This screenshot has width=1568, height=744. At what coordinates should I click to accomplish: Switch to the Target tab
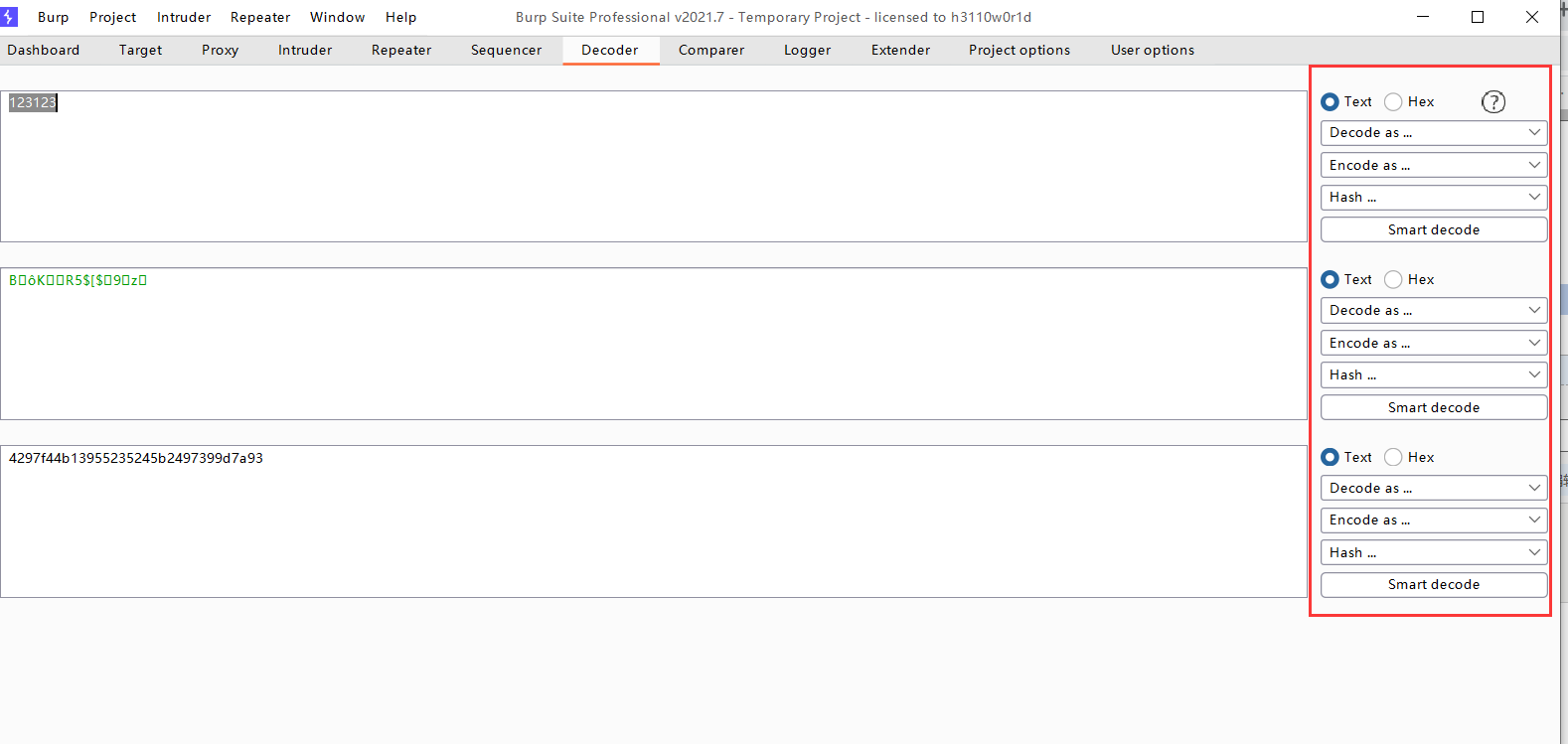(140, 50)
